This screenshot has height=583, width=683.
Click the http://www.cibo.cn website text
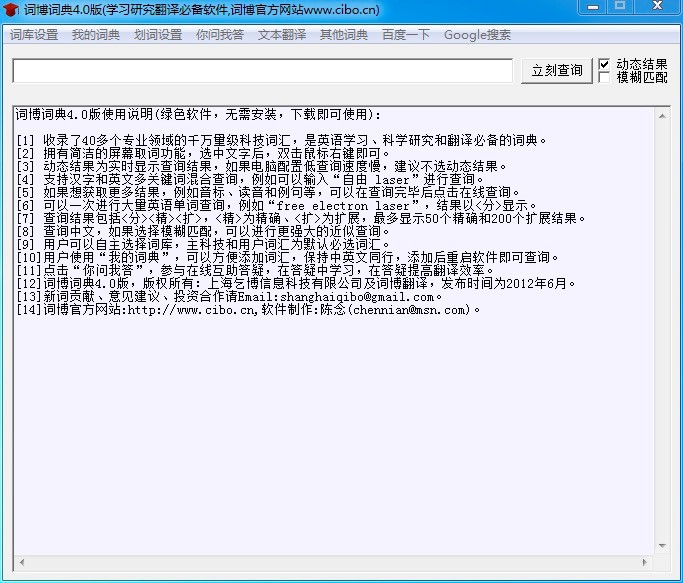[x=193, y=310]
